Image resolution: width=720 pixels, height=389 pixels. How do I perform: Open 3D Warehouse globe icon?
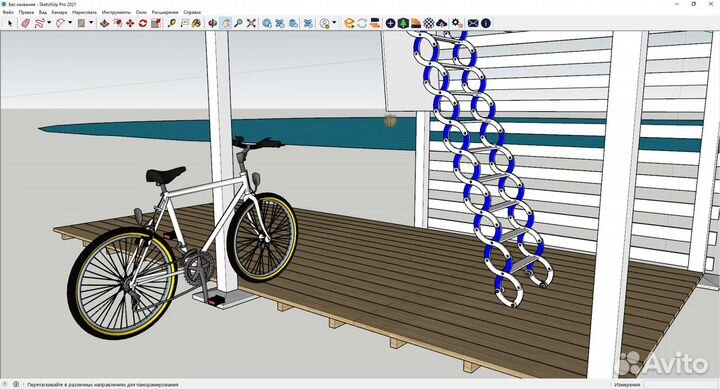(267, 23)
